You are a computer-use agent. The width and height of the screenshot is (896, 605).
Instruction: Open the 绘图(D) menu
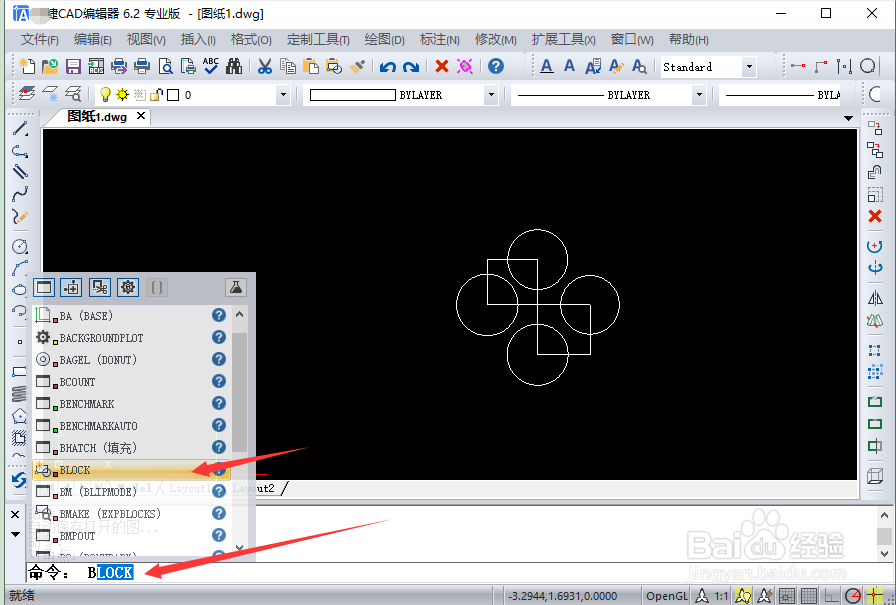click(385, 40)
